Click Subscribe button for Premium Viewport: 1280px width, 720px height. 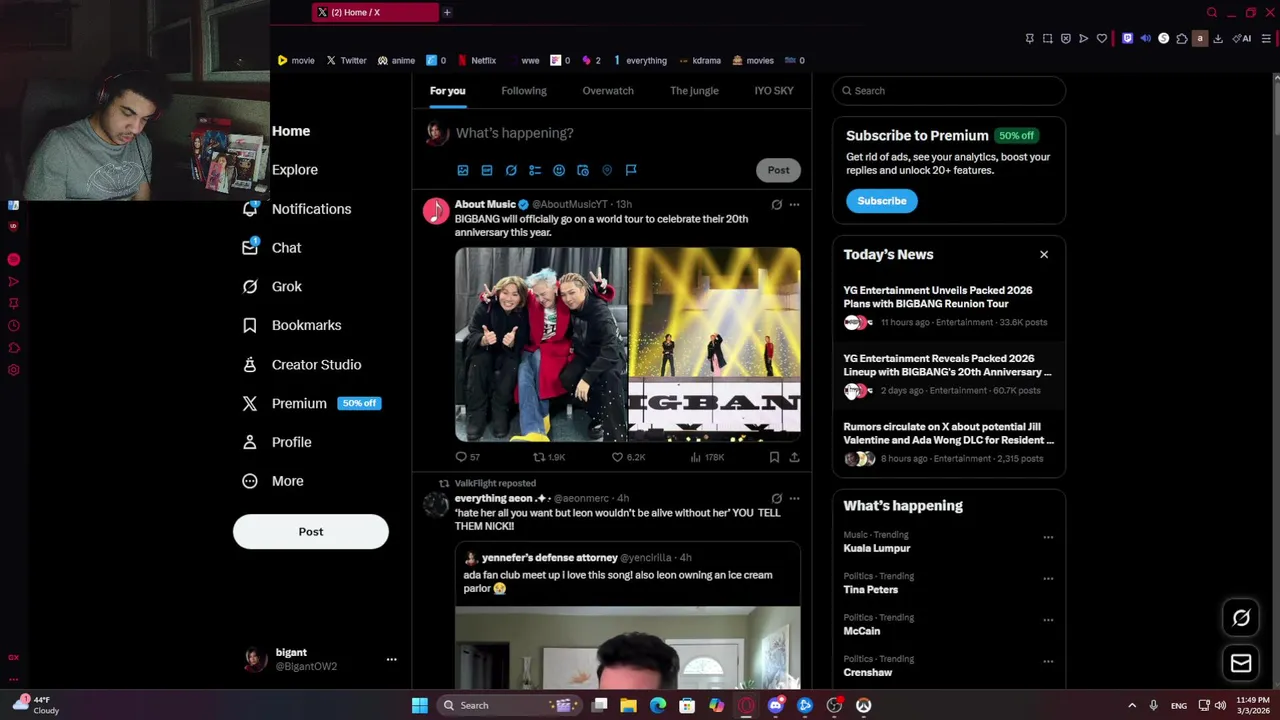point(881,201)
